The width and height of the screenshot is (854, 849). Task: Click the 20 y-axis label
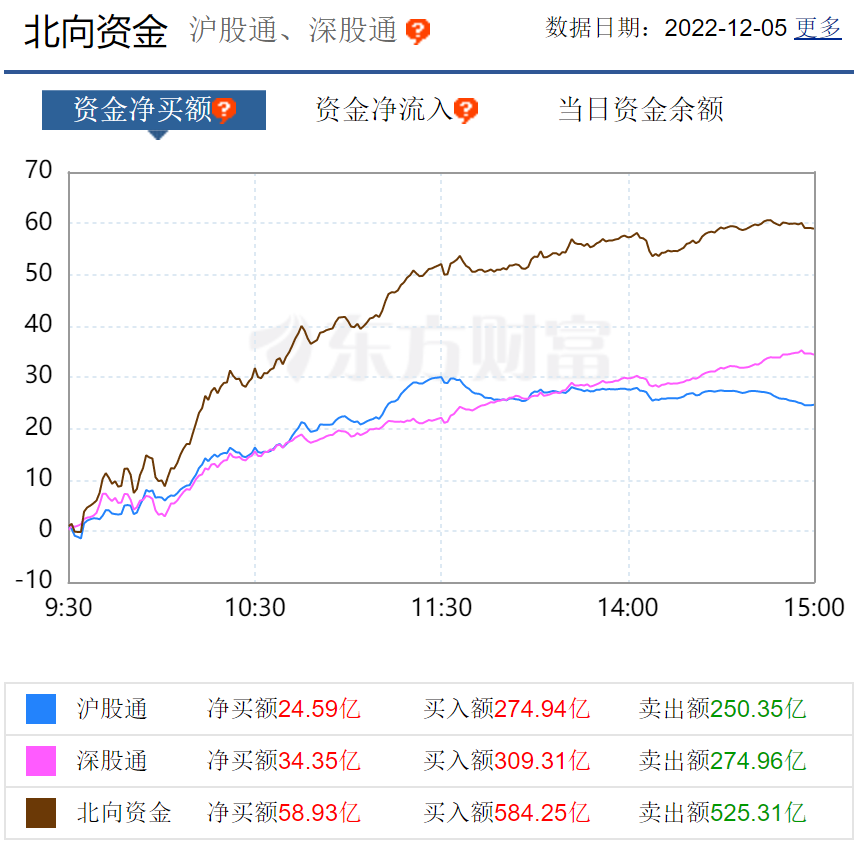tap(39, 427)
